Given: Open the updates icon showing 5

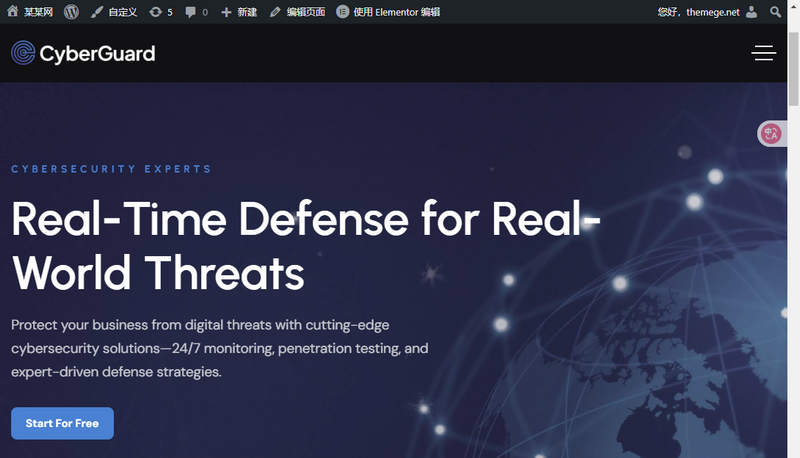Looking at the screenshot, I should (x=161, y=12).
